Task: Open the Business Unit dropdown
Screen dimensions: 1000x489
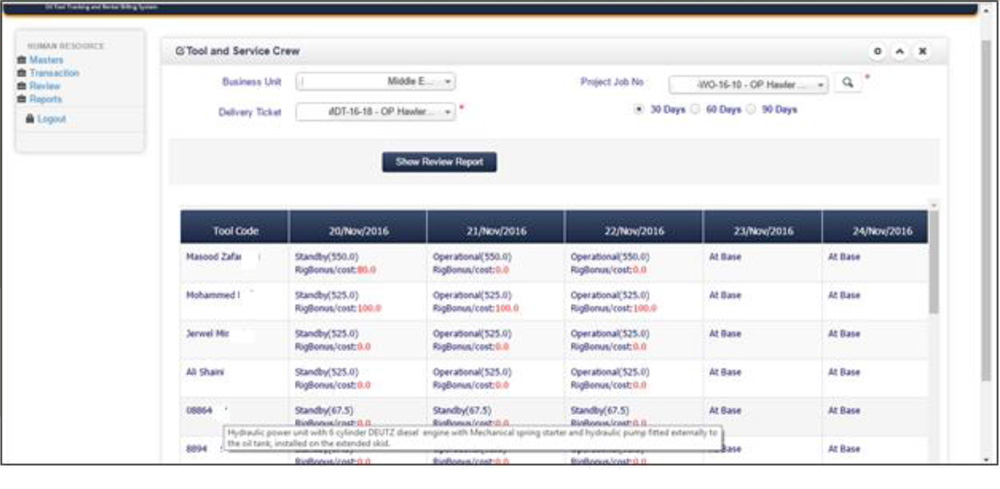Action: coord(376,82)
